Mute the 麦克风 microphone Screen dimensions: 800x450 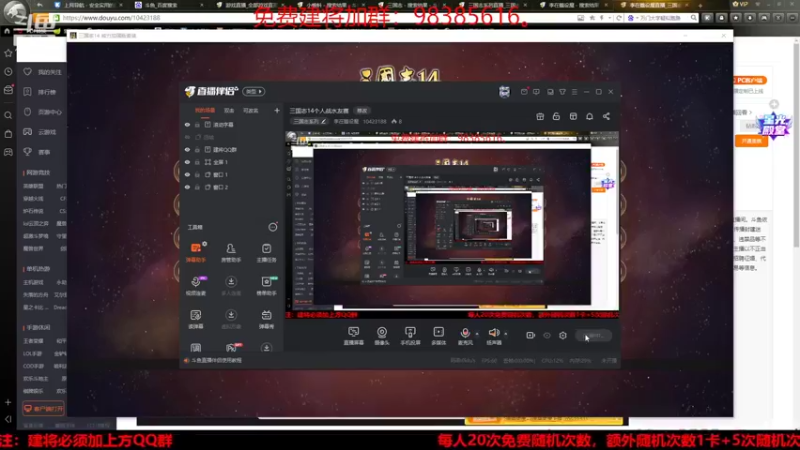pyautogui.click(x=465, y=336)
